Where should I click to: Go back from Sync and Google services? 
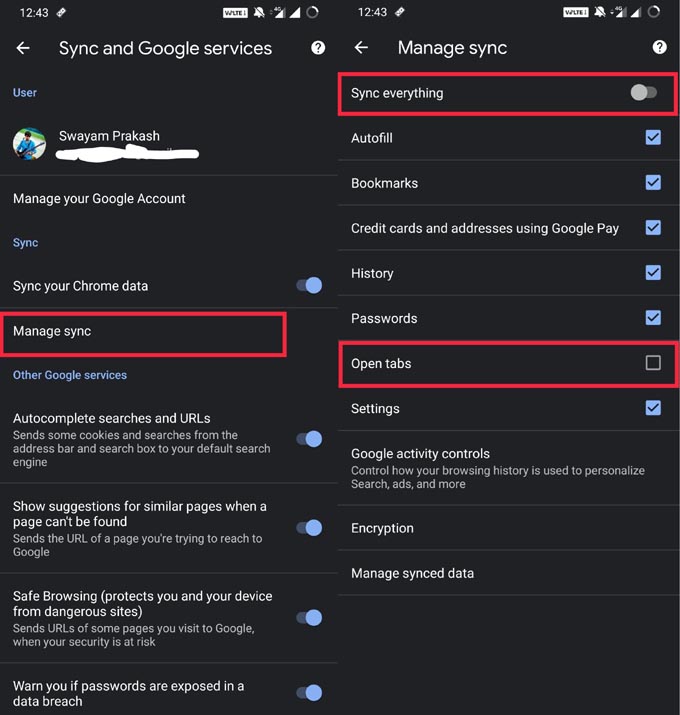click(23, 48)
